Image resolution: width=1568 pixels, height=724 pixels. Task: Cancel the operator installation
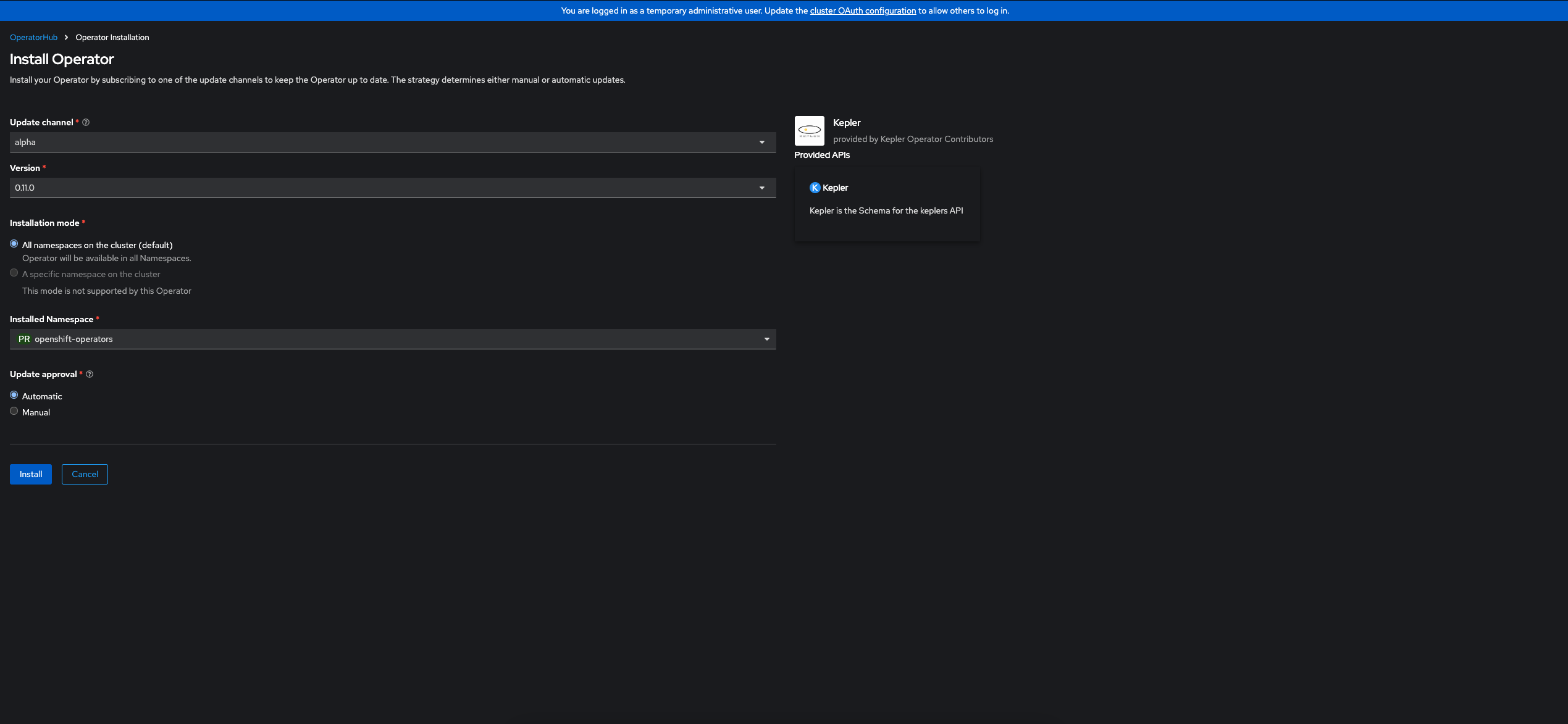(x=85, y=474)
